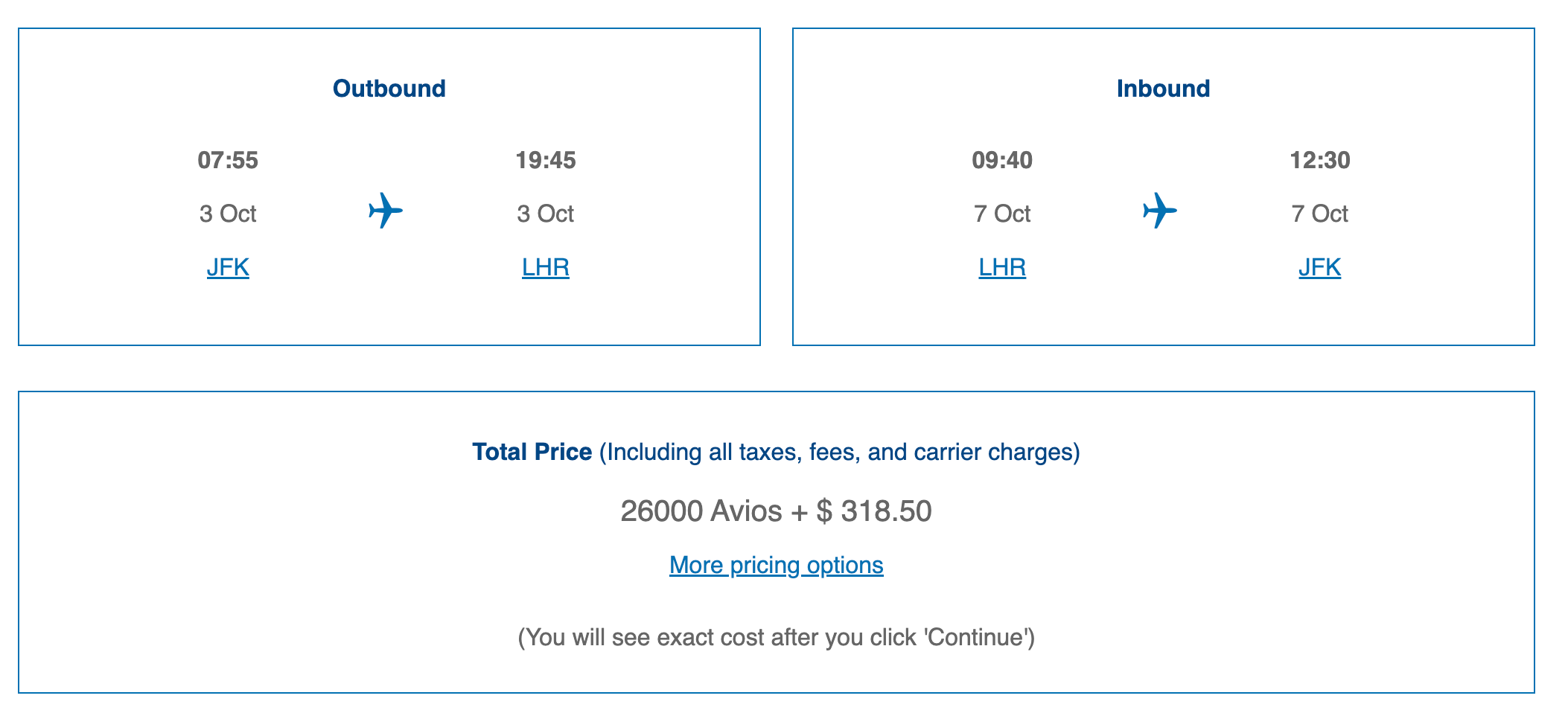Click the exact cost after Continue note
Viewport: 1568px width, 713px height.
tap(777, 637)
